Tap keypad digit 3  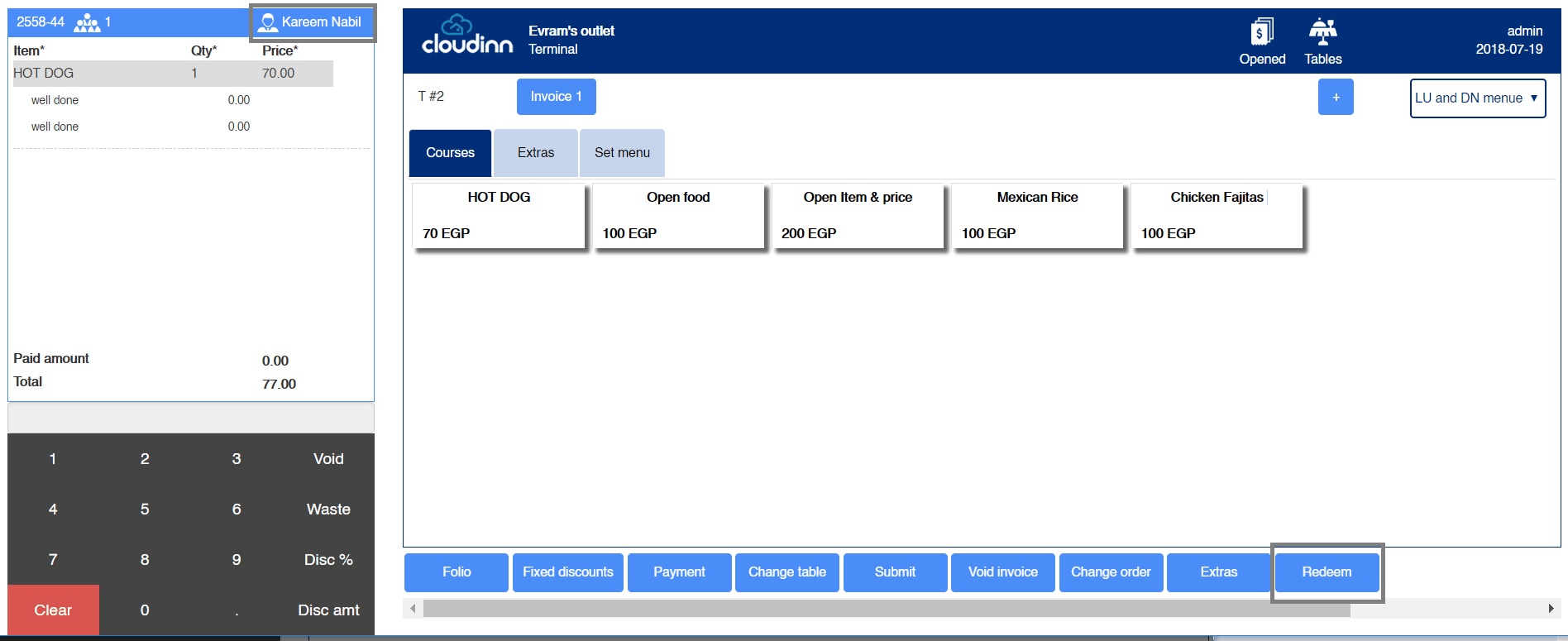(x=237, y=459)
